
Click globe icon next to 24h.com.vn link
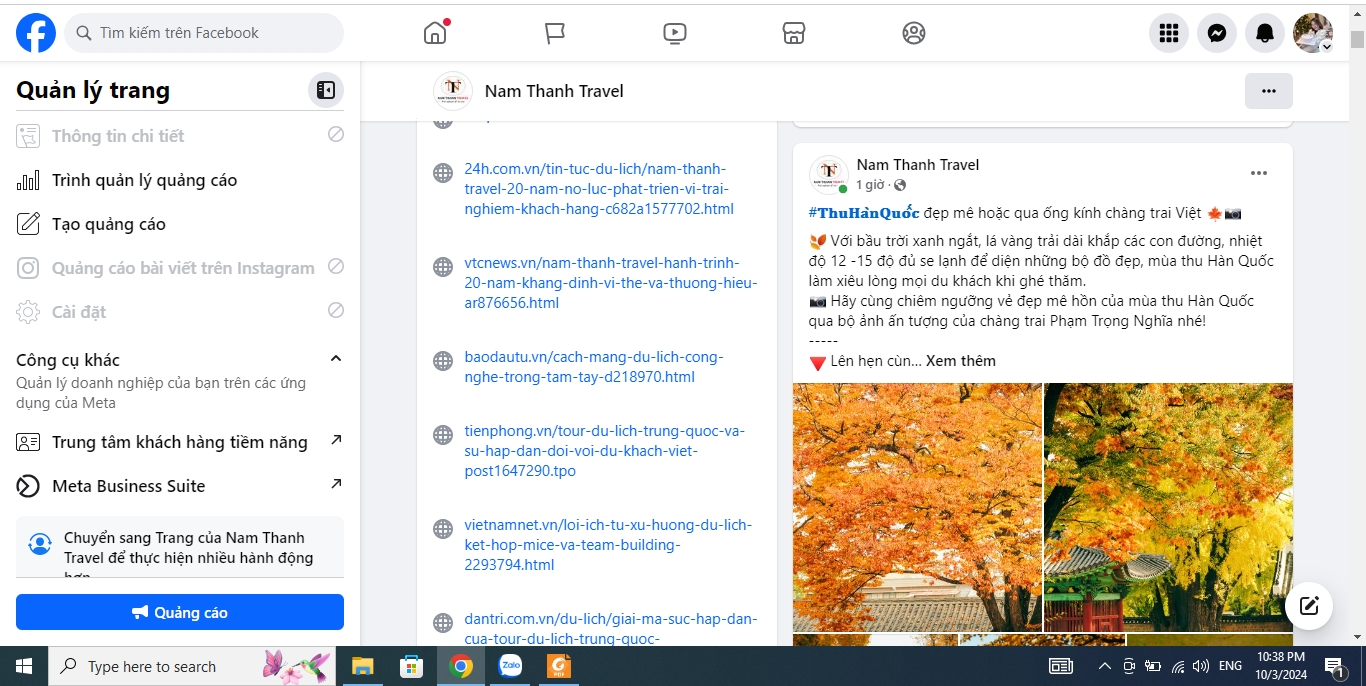tap(443, 173)
